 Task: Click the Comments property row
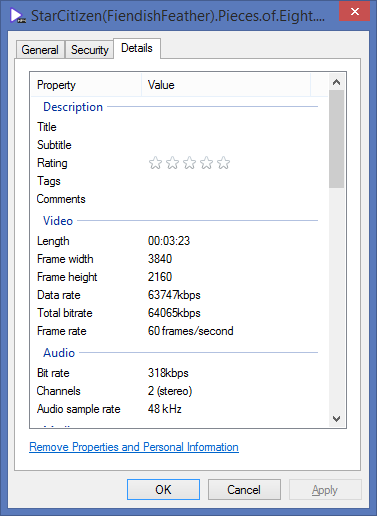click(x=179, y=199)
